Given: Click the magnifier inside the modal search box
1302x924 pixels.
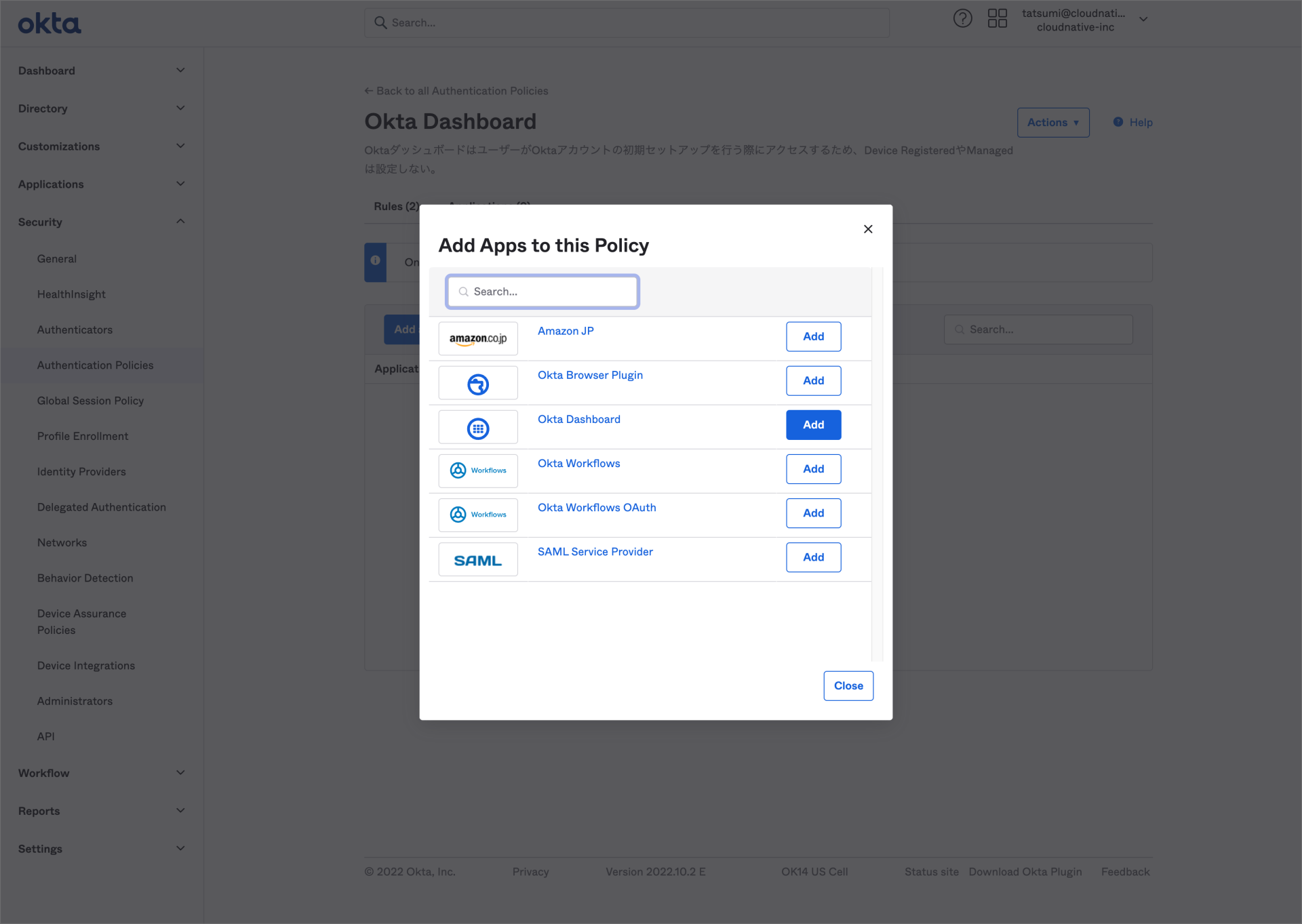Looking at the screenshot, I should tap(463, 292).
